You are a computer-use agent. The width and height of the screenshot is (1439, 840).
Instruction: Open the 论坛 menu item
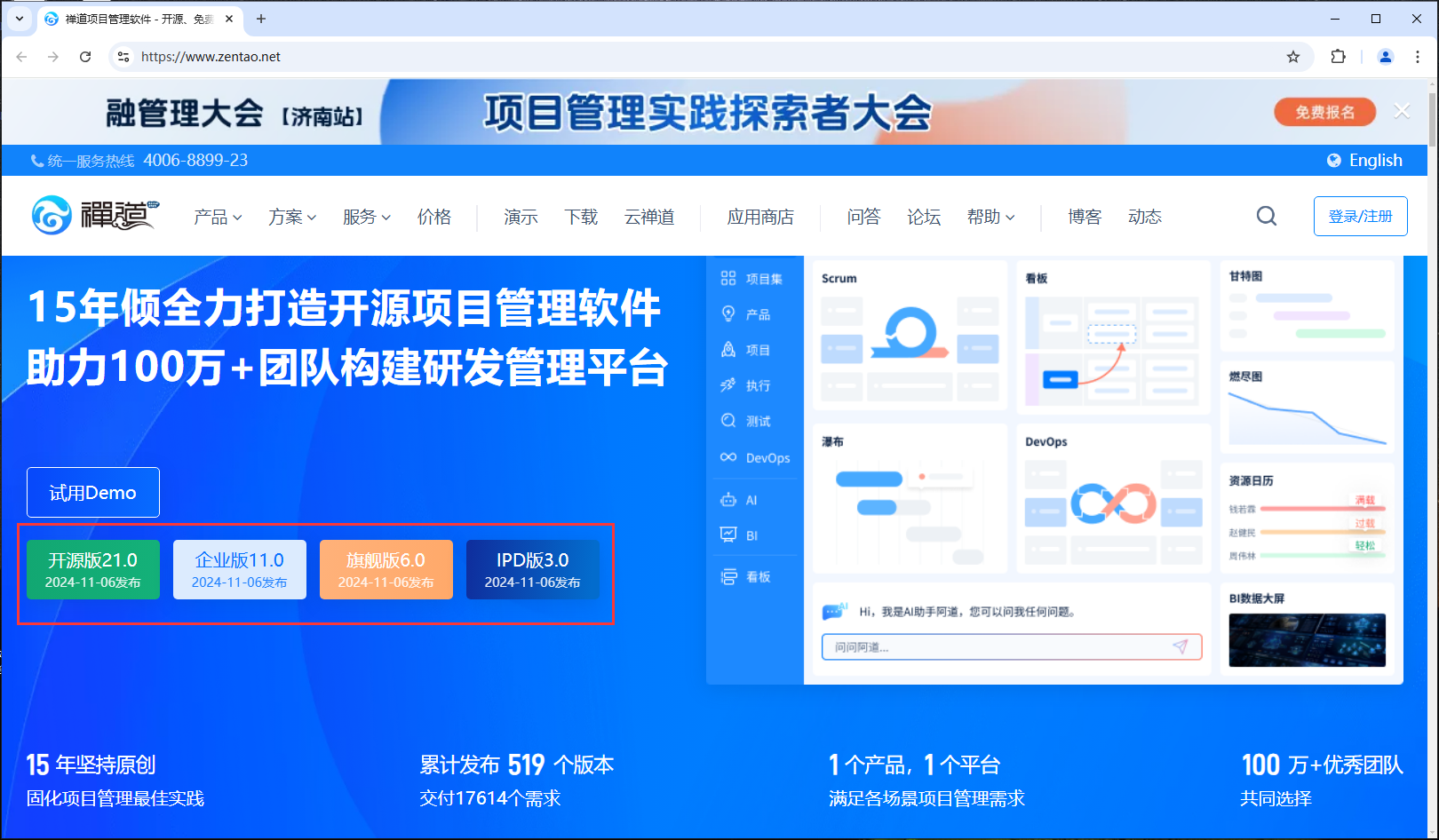[924, 217]
